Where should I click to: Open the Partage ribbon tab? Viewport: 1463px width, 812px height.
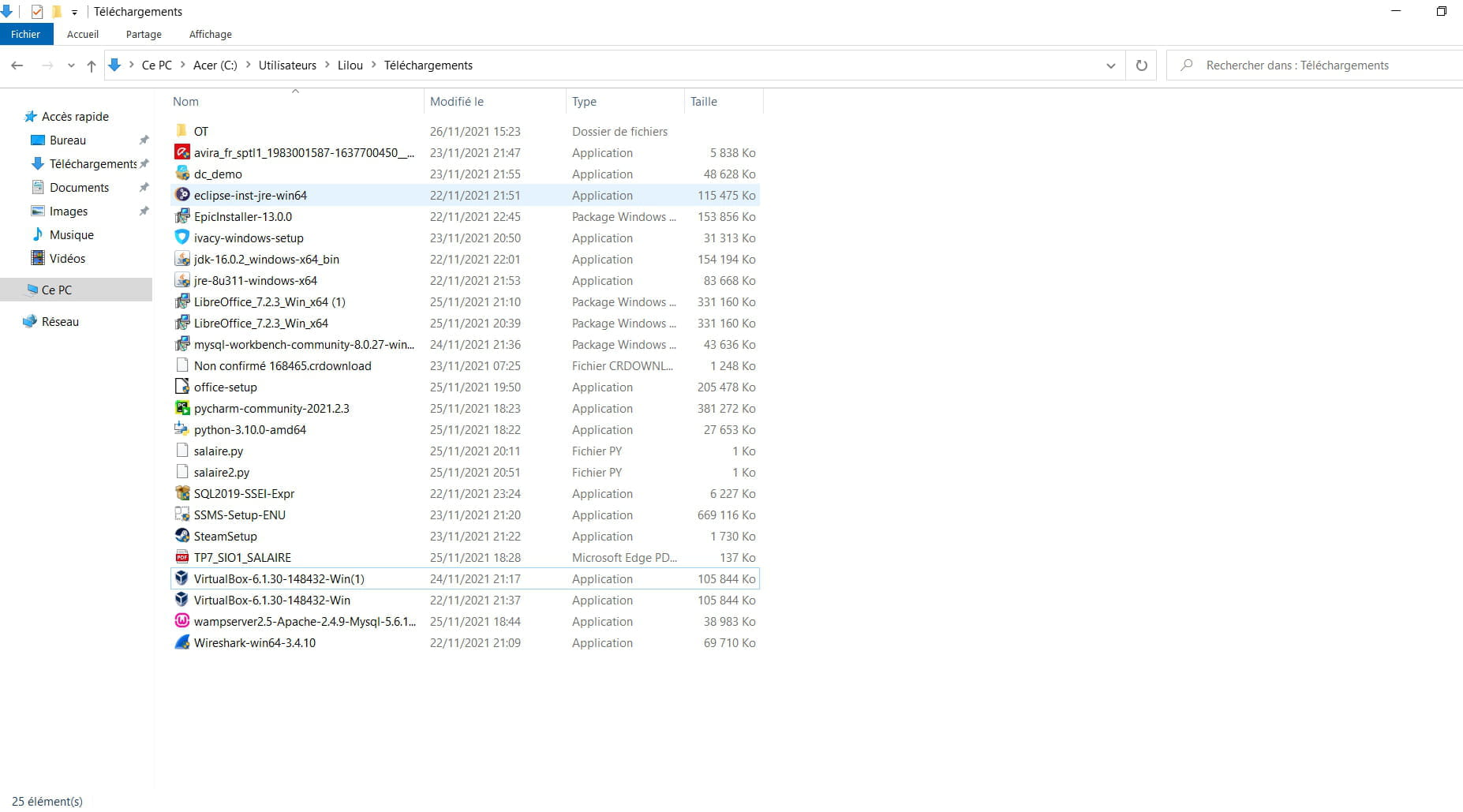(144, 34)
